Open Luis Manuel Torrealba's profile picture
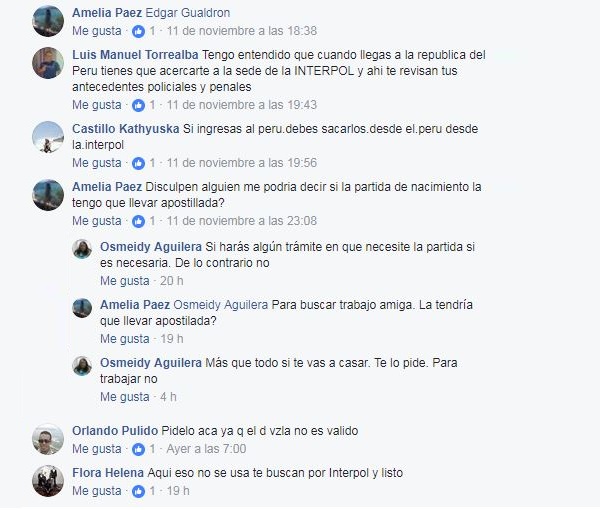Image resolution: width=600 pixels, height=510 pixels. click(48, 63)
